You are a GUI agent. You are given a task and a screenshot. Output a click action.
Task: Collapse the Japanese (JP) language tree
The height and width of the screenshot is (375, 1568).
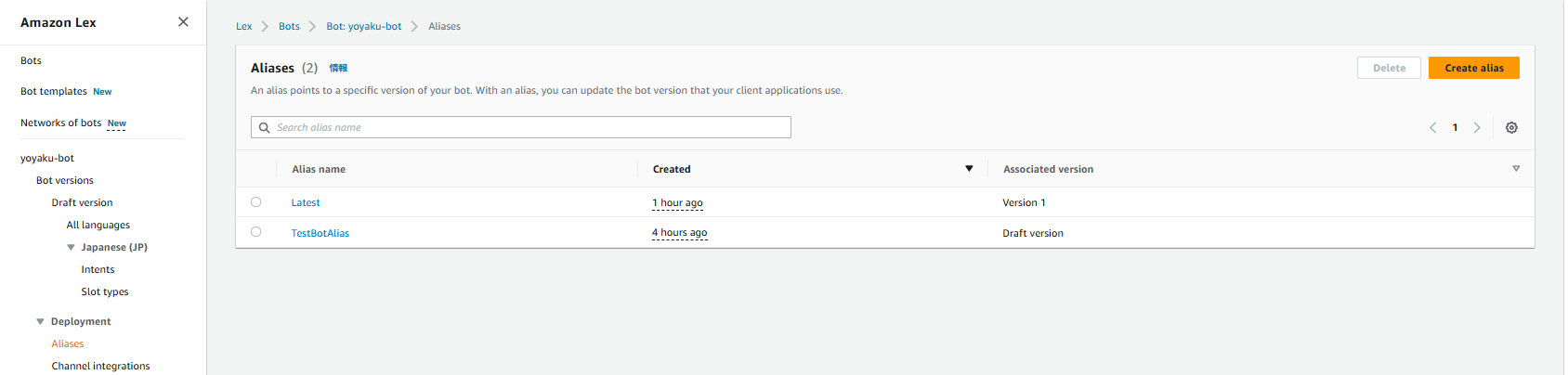71,248
